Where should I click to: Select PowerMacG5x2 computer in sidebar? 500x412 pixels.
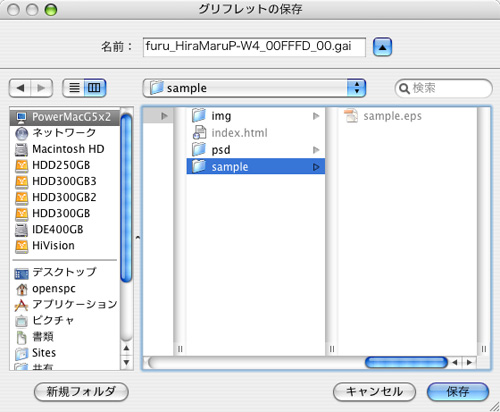65,117
